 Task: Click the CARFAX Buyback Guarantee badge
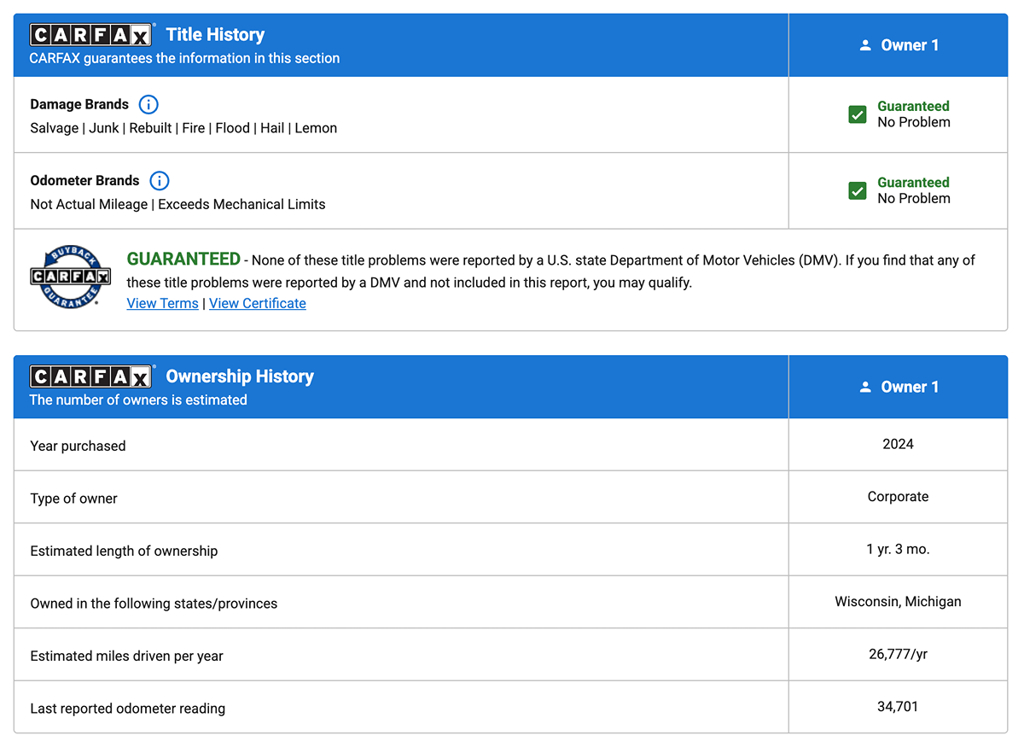point(70,276)
